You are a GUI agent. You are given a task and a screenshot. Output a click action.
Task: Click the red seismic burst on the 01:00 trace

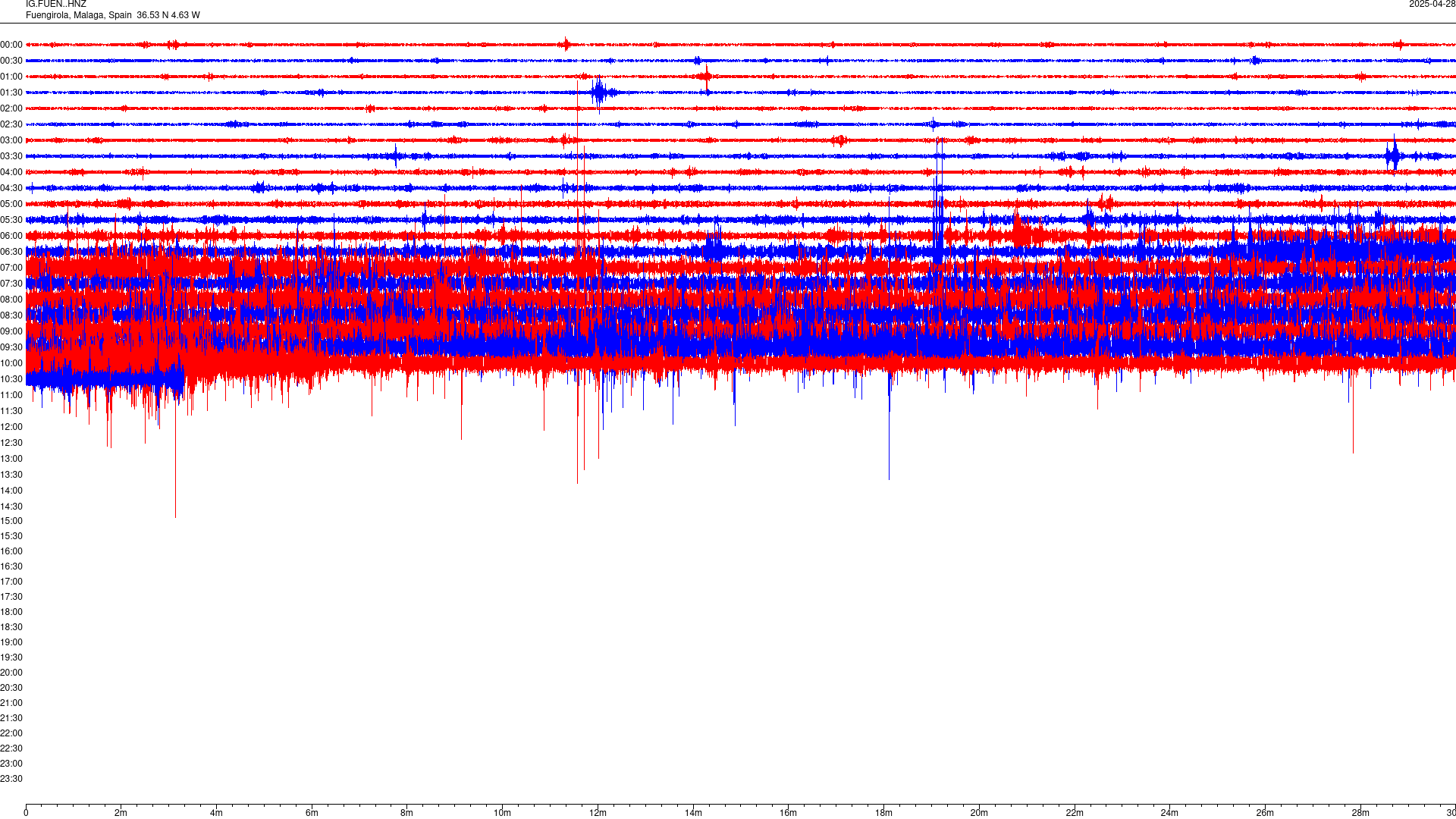click(x=706, y=77)
